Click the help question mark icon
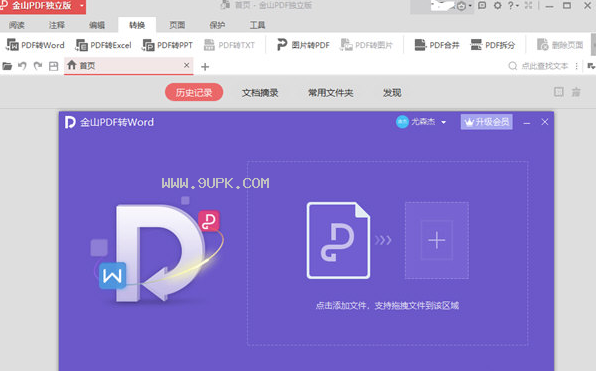Screen dimensions: 596x371 511,5
